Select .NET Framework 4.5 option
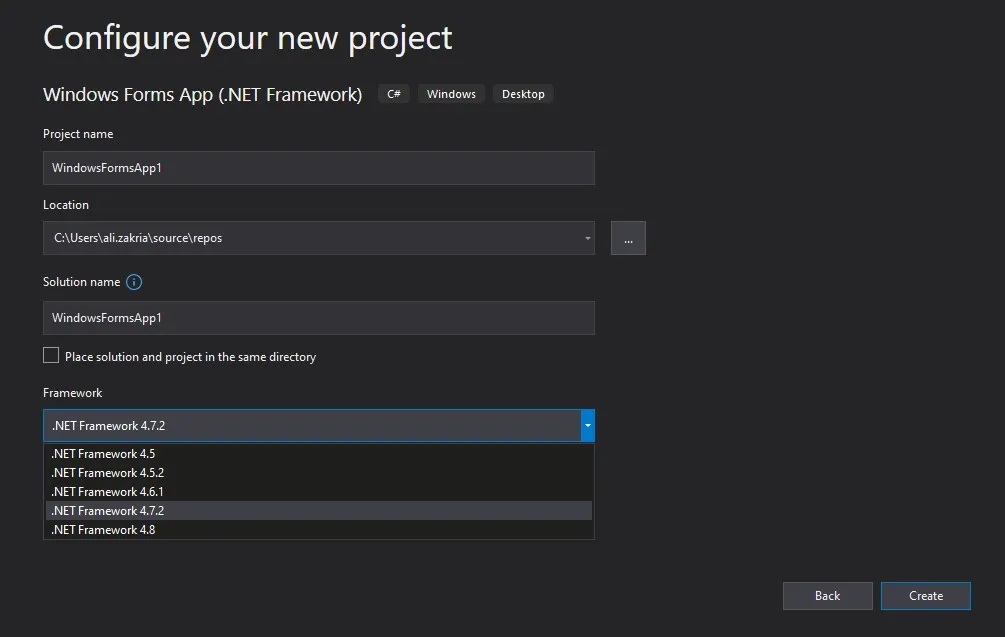This screenshot has width=1005, height=637. tap(103, 454)
